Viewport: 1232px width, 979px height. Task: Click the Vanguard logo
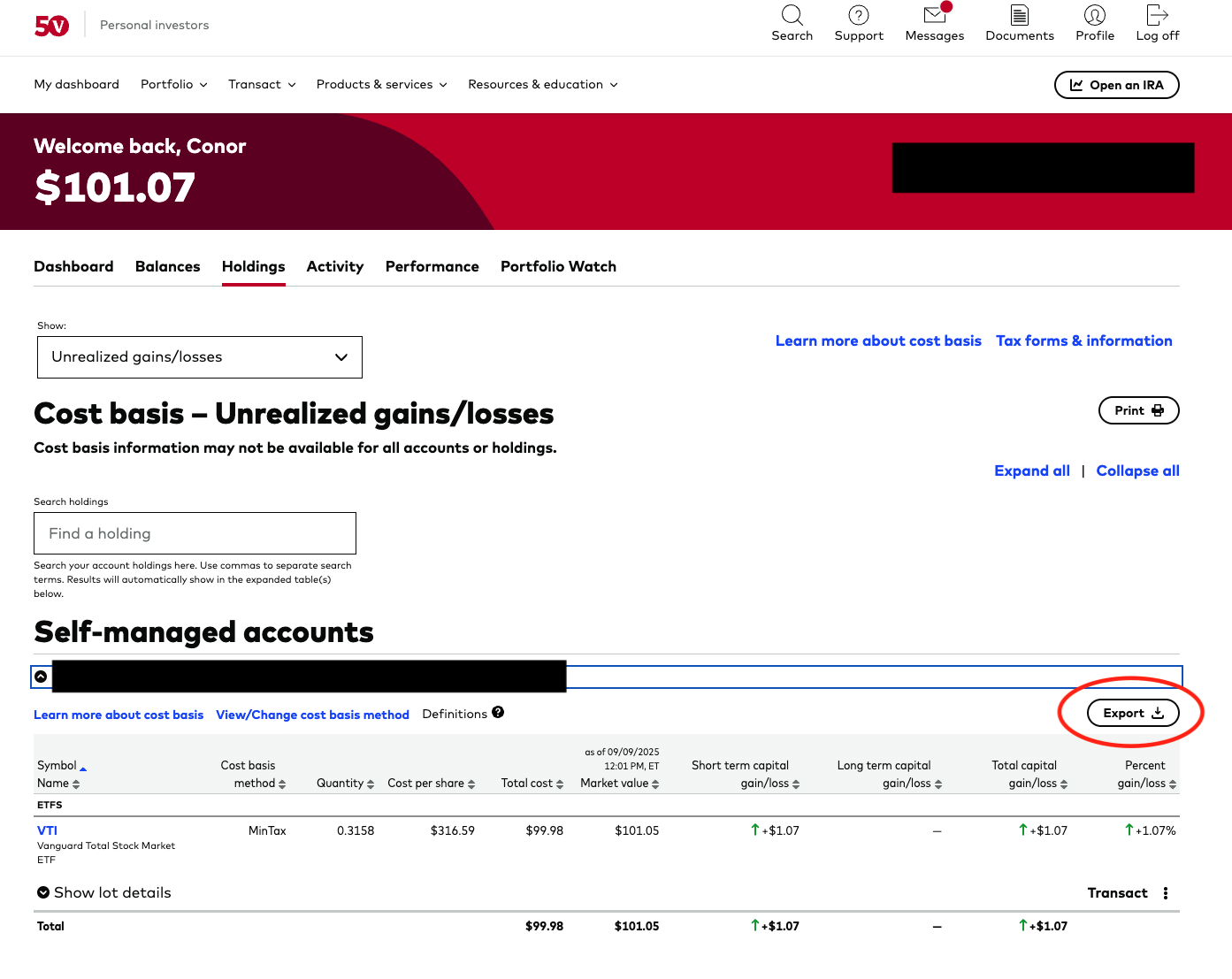click(51, 26)
